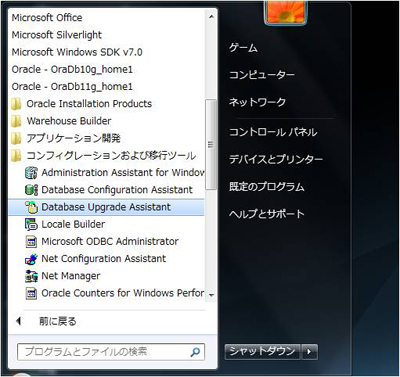
Task: Collapse コンフィグレーションおよび移行ツール folder label
Action: pos(111,156)
